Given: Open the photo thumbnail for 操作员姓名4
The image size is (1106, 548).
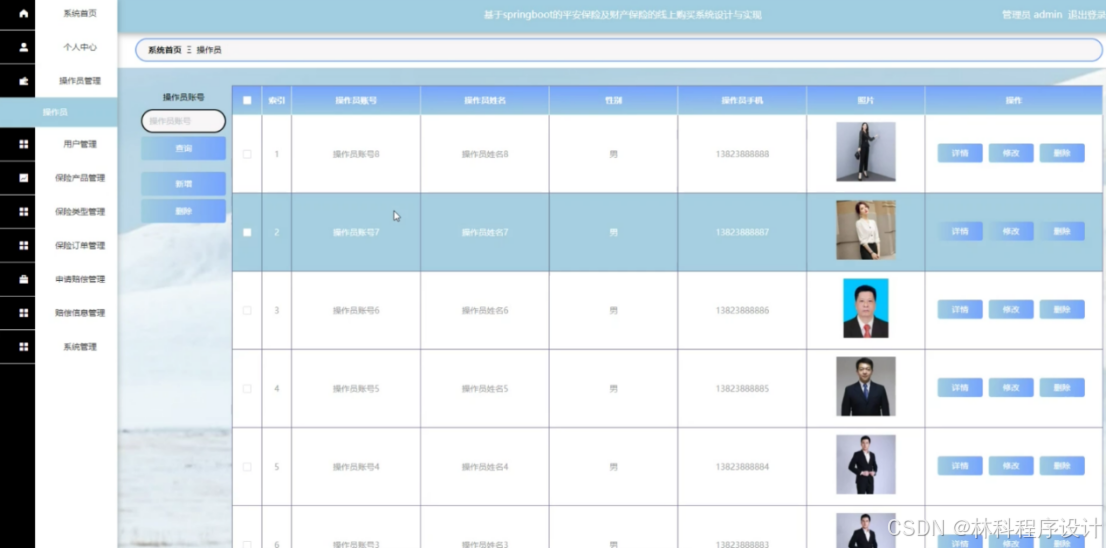Looking at the screenshot, I should pyautogui.click(x=865, y=464).
